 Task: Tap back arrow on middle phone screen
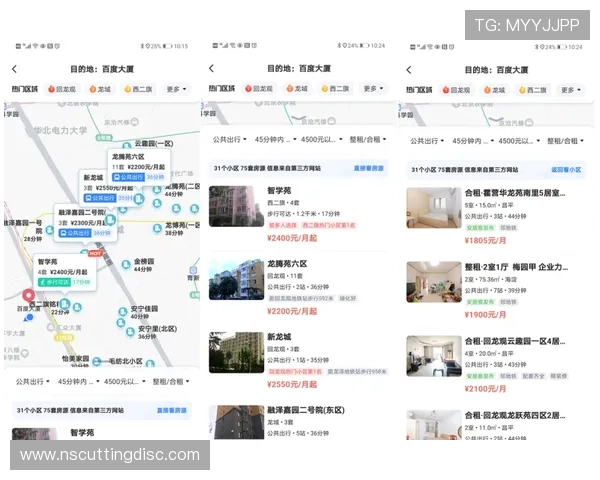(x=212, y=68)
